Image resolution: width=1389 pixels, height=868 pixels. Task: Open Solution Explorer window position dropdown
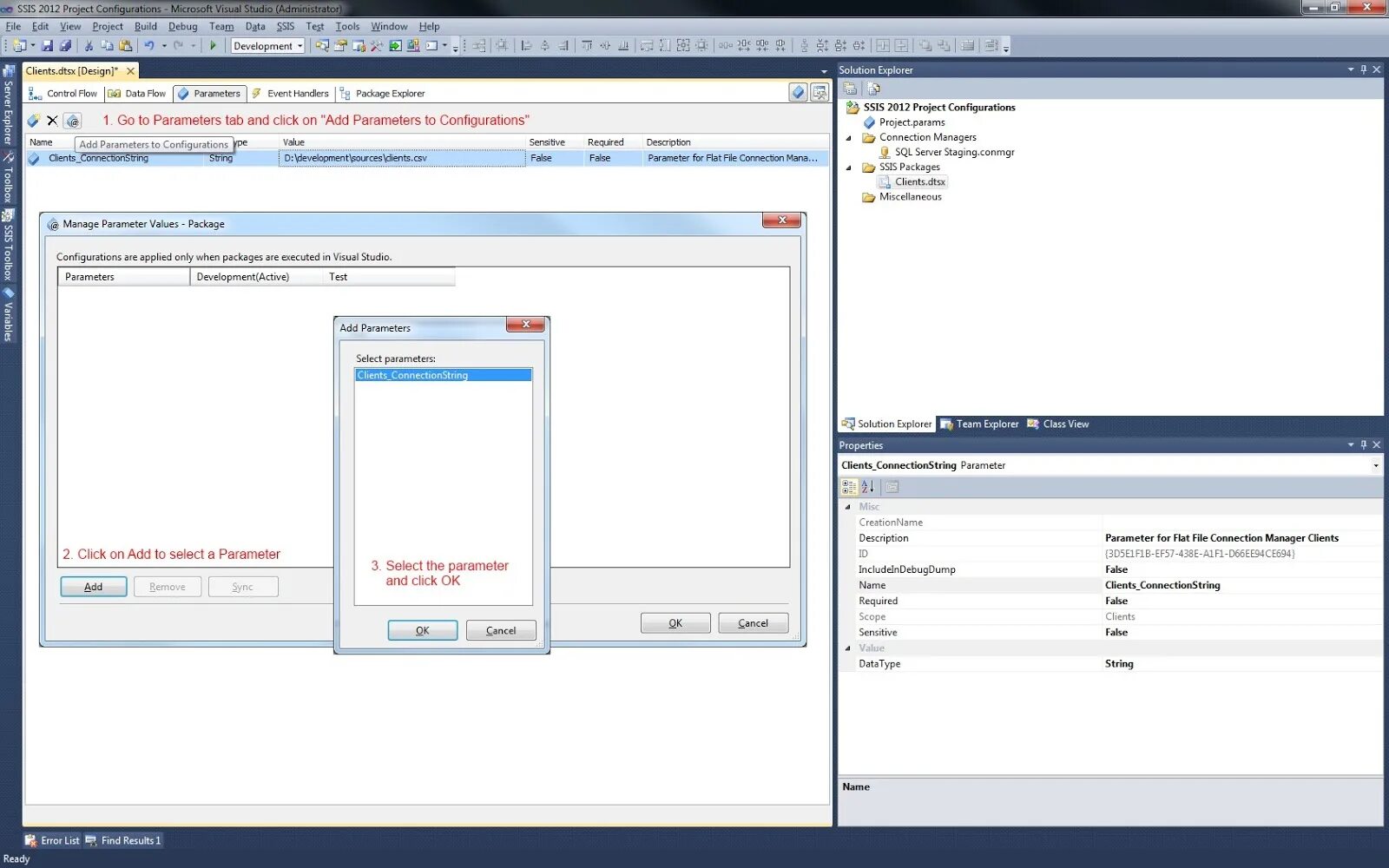pyautogui.click(x=1351, y=69)
